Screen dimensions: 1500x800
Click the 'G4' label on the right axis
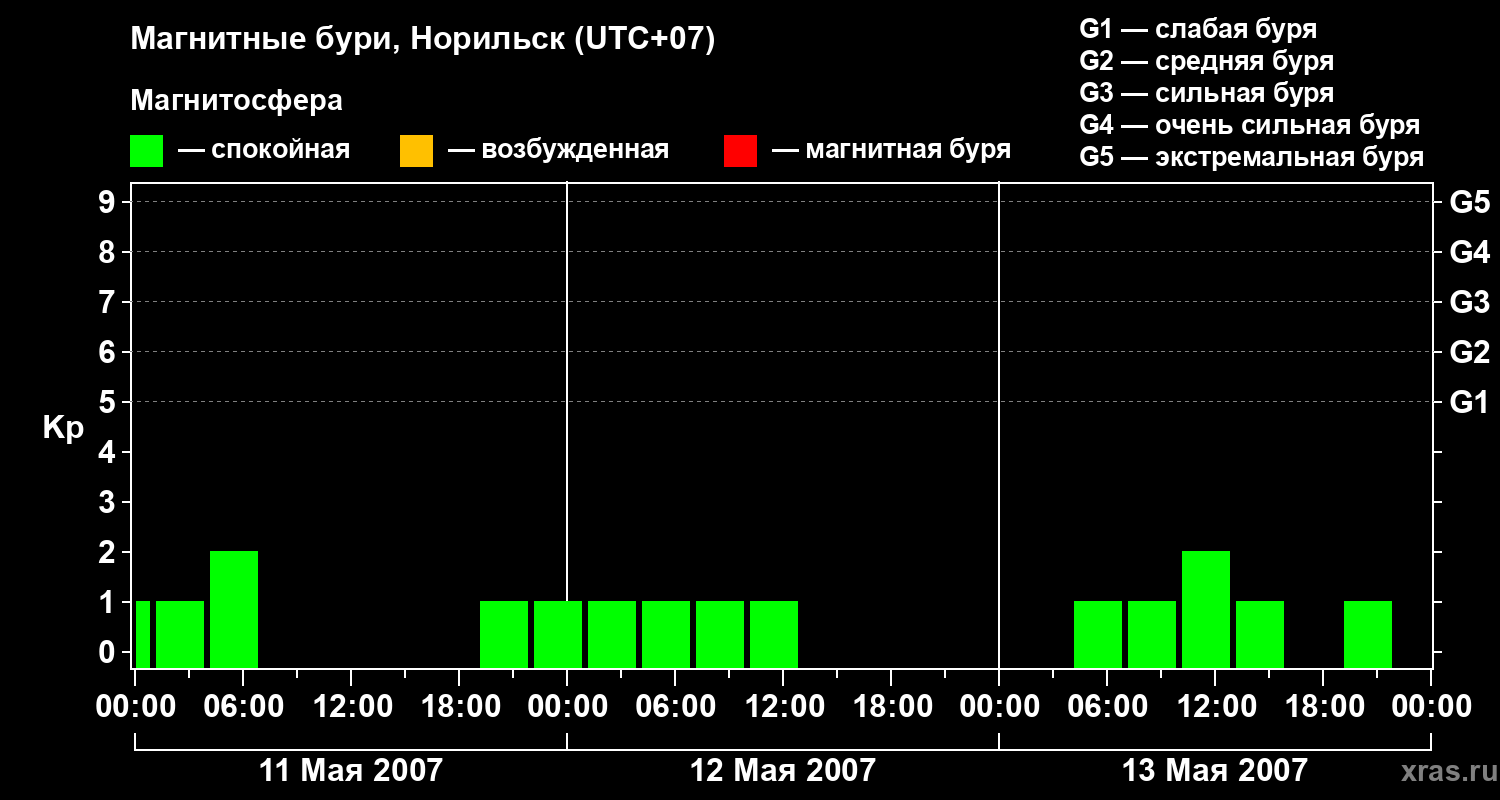(x=1469, y=252)
